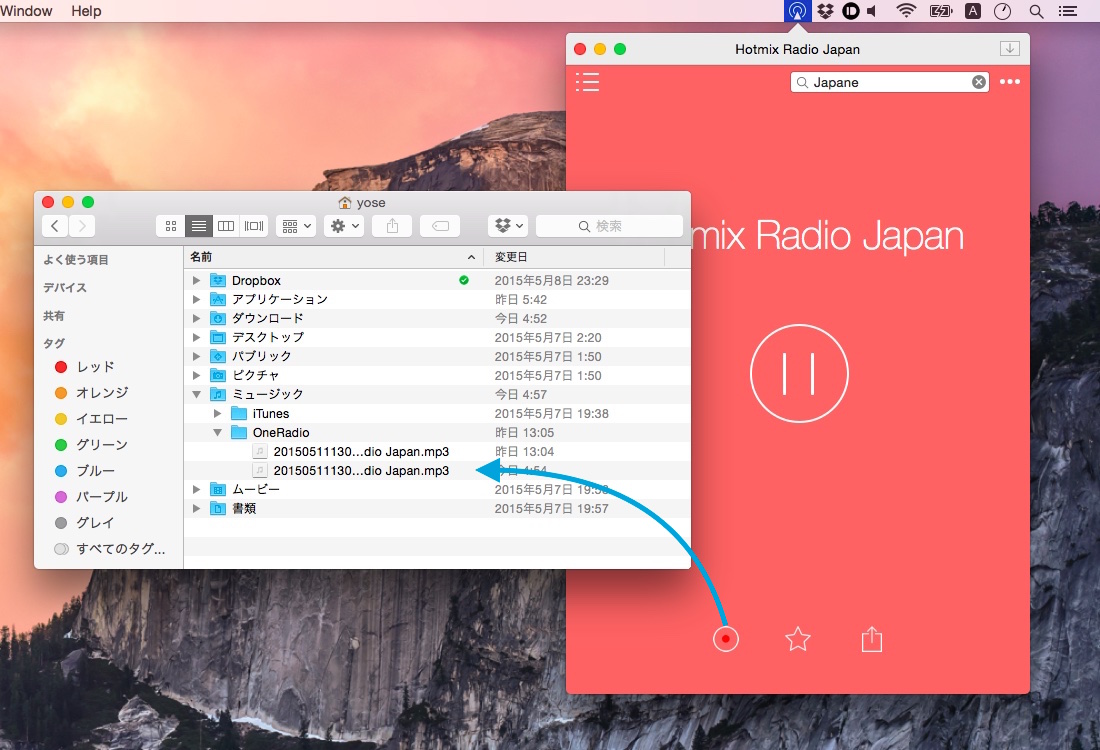The image size is (1100, 750).
Task: Click the デバイス sidebar heading
Action: [x=65, y=288]
